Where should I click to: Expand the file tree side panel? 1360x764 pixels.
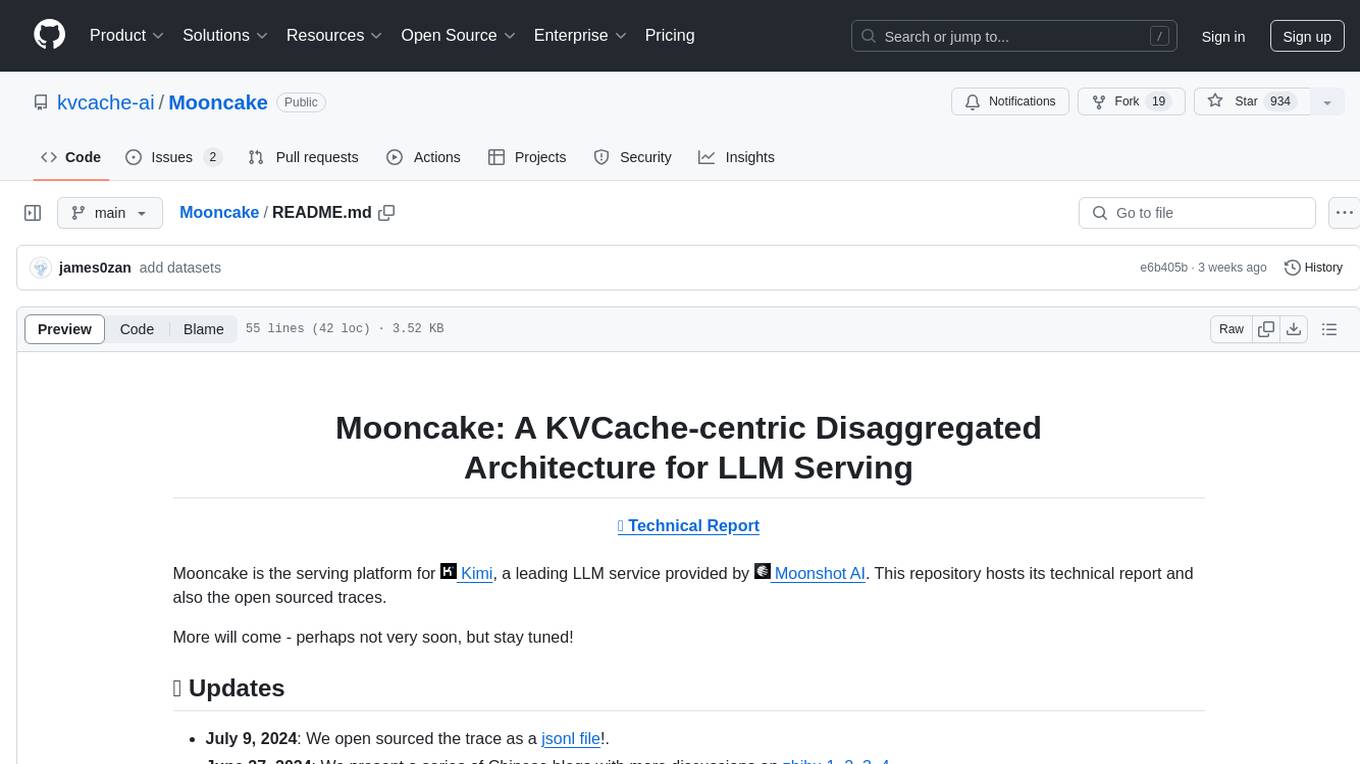[x=32, y=213]
